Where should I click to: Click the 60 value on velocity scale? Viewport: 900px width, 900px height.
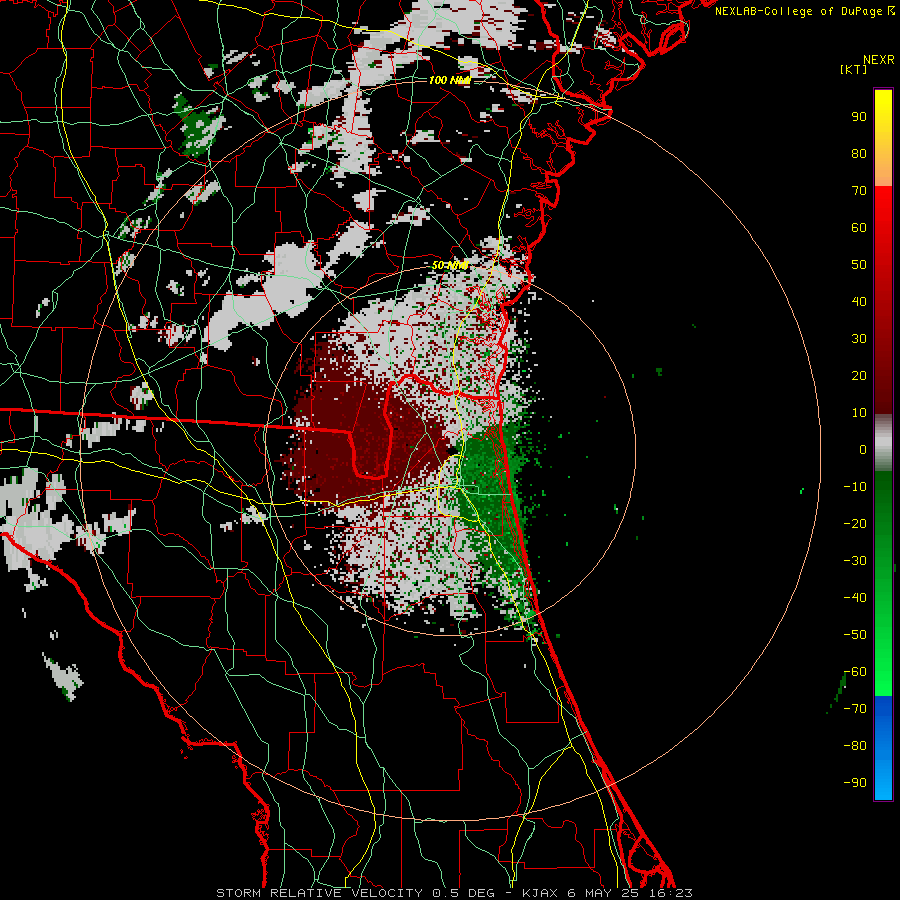[859, 228]
